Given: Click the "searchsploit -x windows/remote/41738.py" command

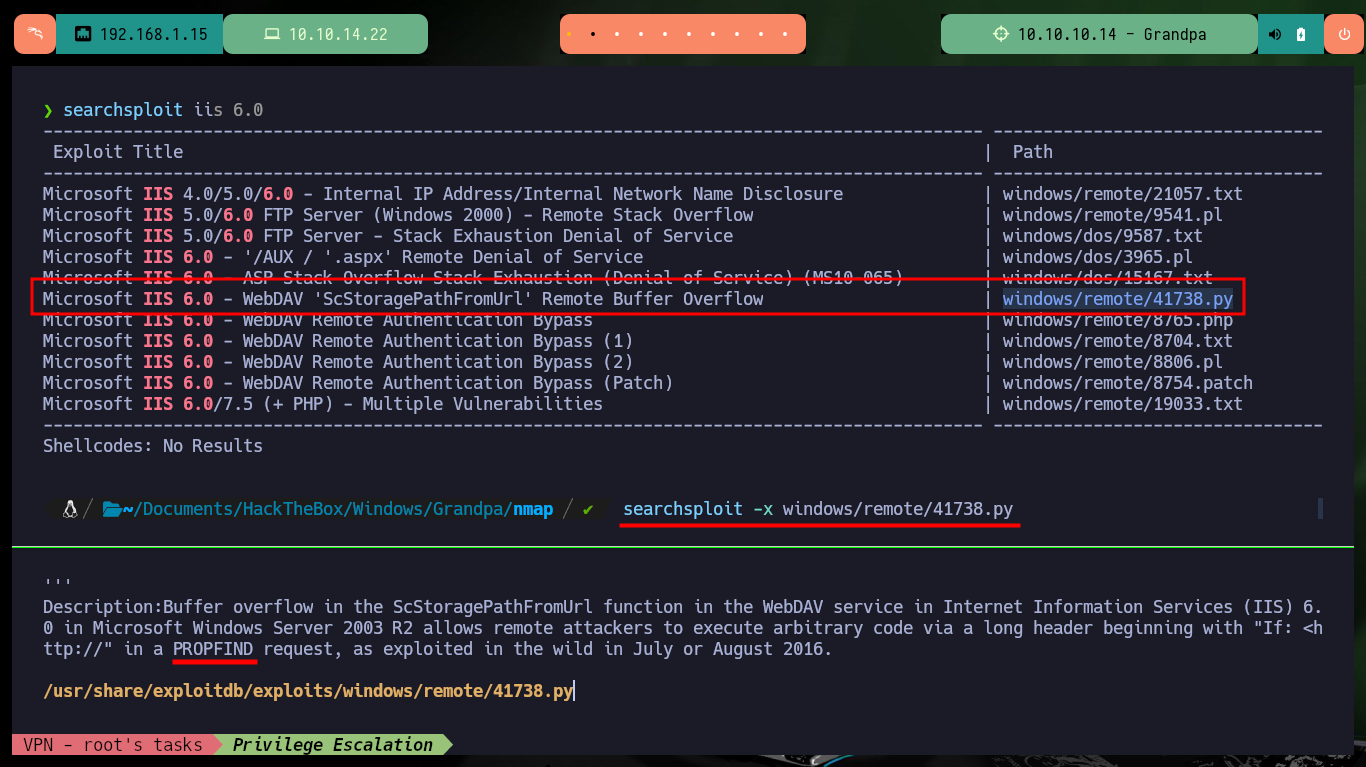Looking at the screenshot, I should (818, 509).
